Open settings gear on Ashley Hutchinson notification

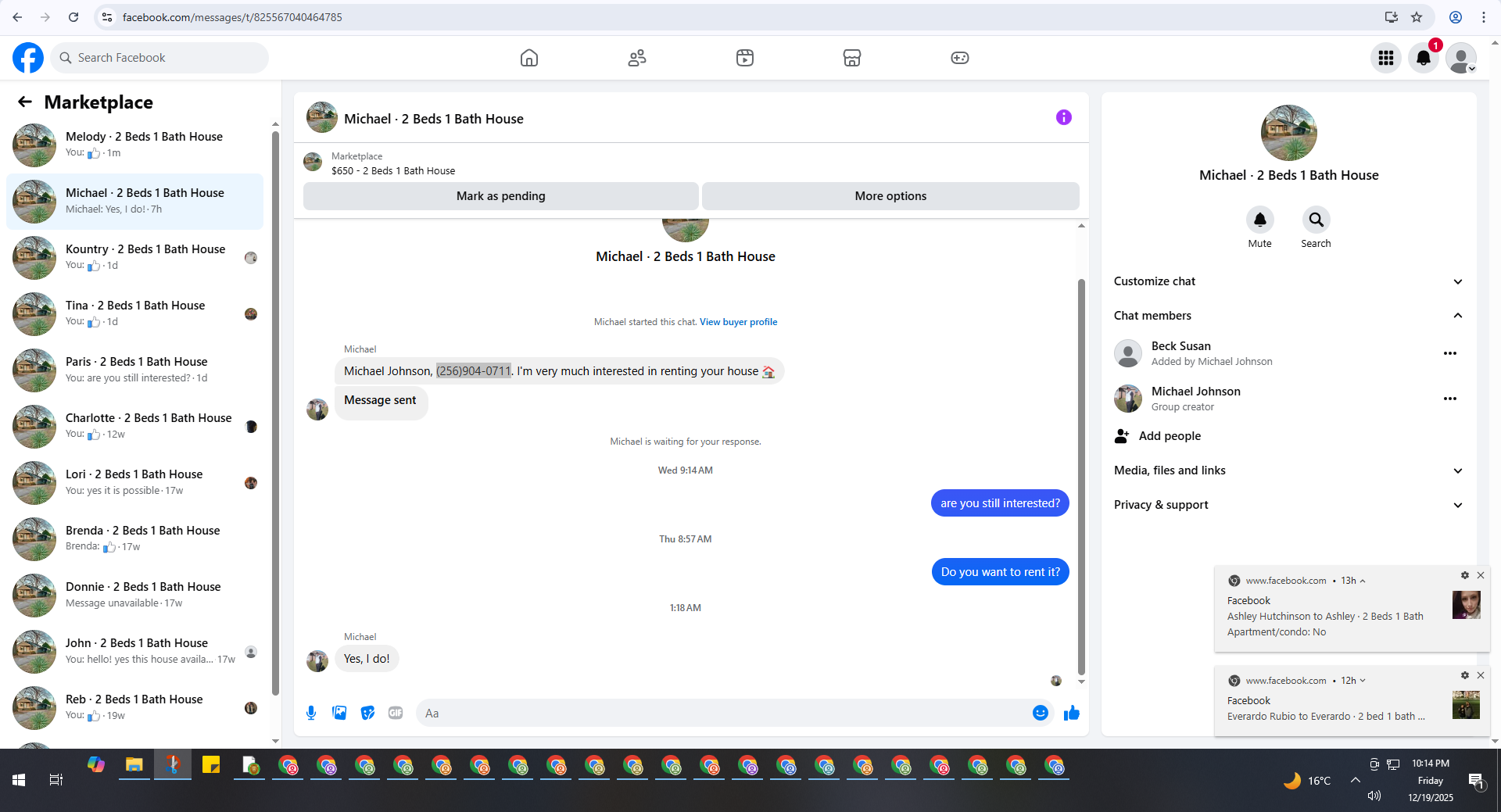(1465, 575)
